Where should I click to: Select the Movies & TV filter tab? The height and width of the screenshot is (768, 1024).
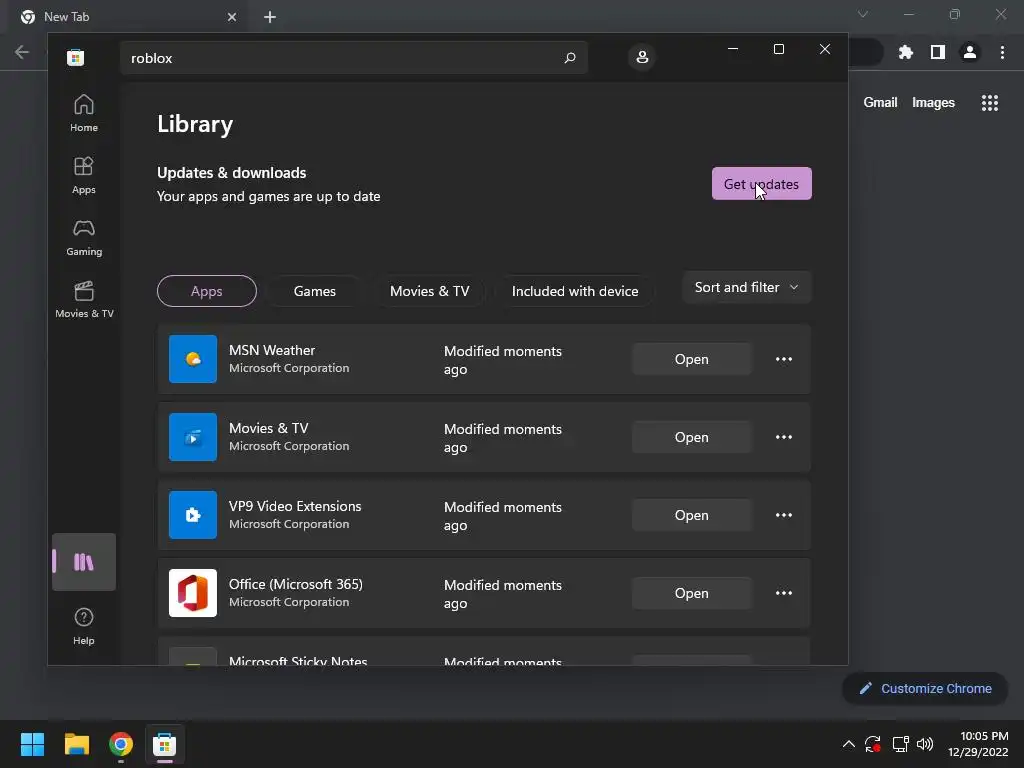[x=429, y=291]
